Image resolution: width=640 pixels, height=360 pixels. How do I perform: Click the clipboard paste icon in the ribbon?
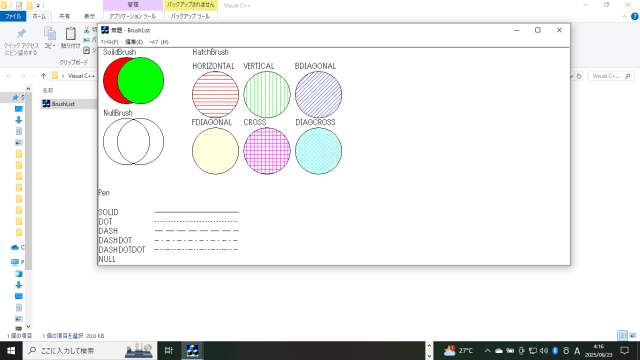tap(71, 34)
